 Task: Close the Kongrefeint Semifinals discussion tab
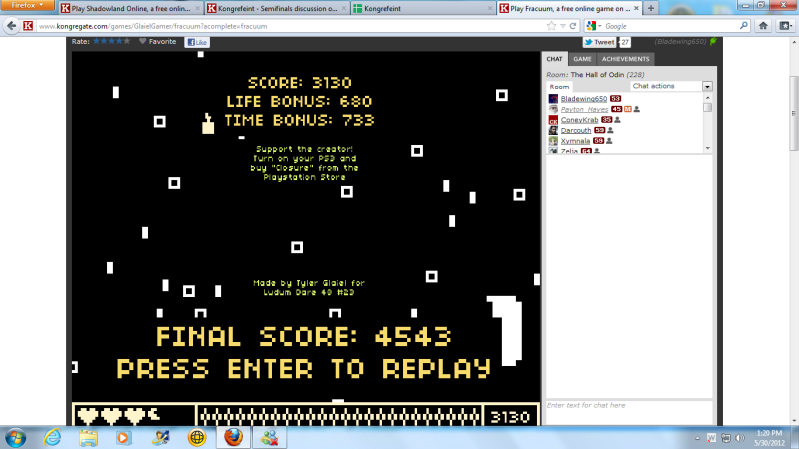(344, 8)
